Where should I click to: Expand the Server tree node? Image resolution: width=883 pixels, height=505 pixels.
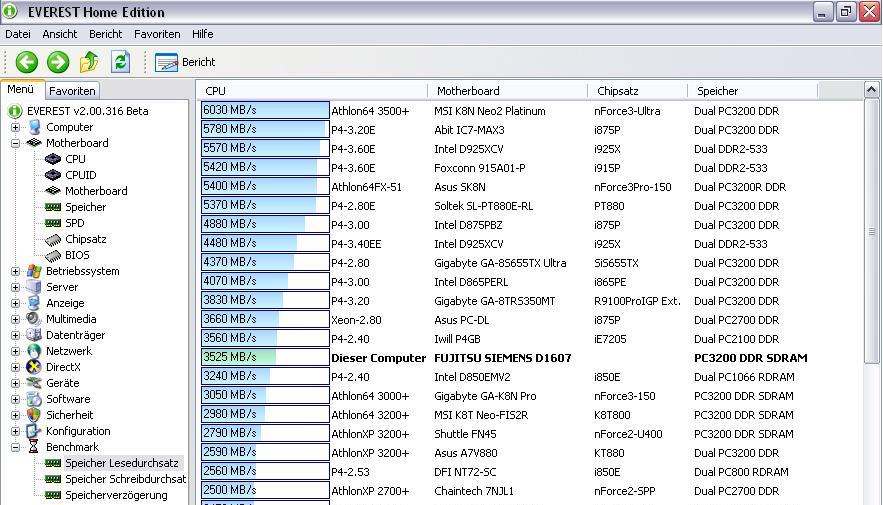pyautogui.click(x=16, y=288)
